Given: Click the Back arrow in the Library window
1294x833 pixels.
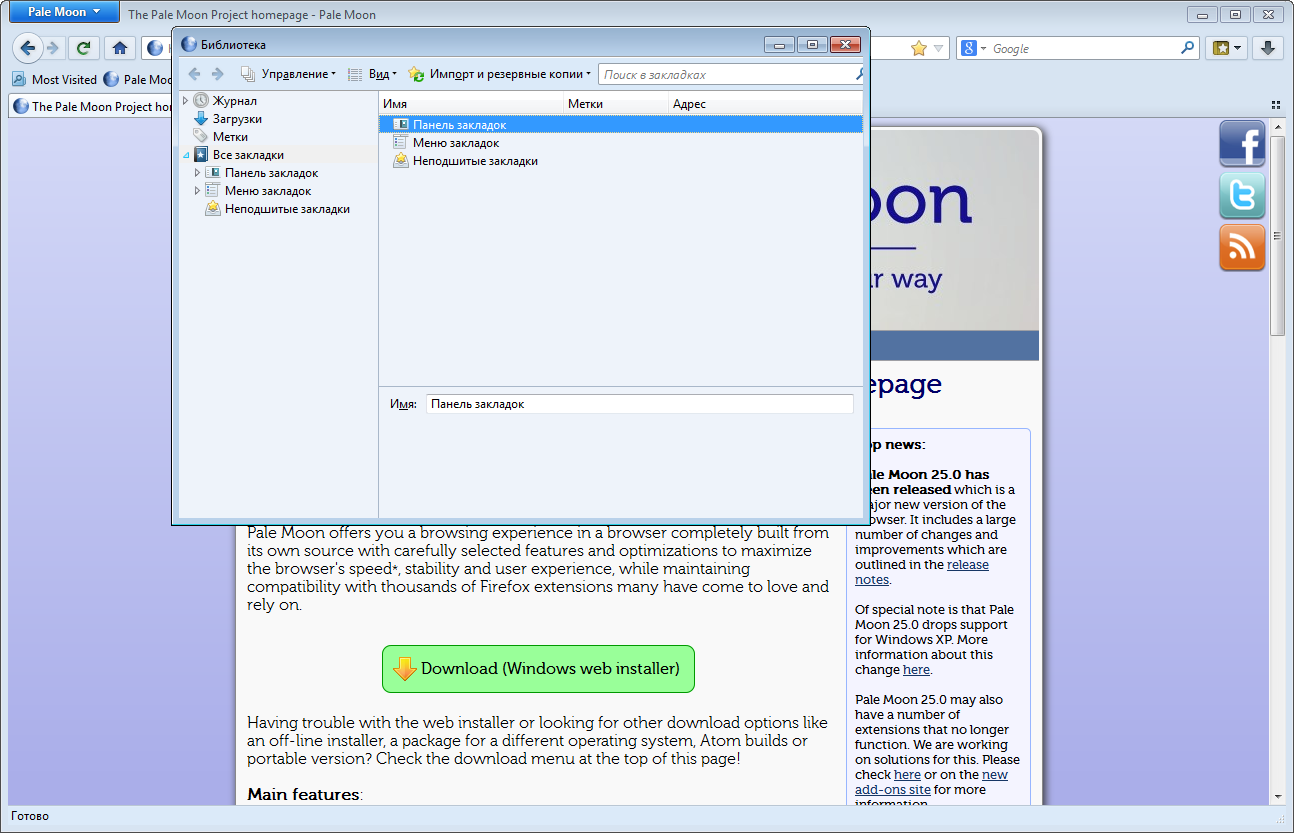Looking at the screenshot, I should pos(195,74).
